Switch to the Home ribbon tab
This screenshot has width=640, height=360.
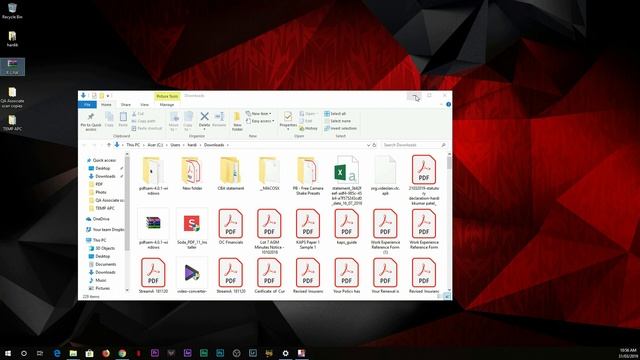pyautogui.click(x=106, y=105)
